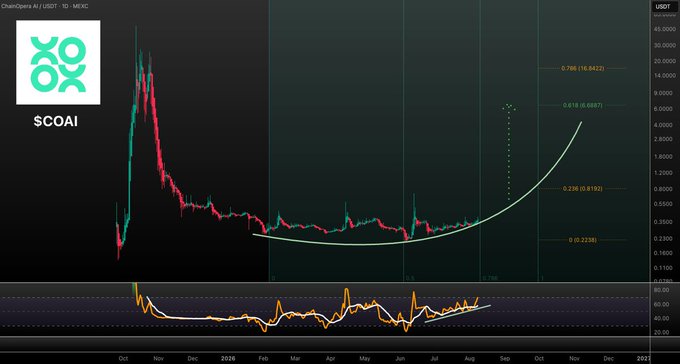Viewport: 680px width, 364px height.
Task: Select the 0.786 (16.8422) Fibonacci label
Action: (582, 68)
